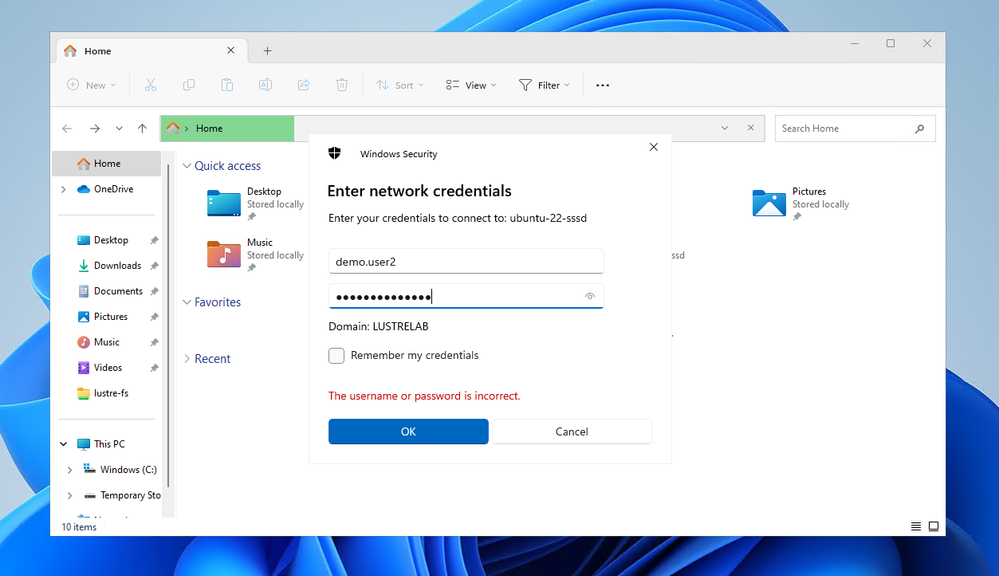
Task: Open lustre-fs folder in sidebar
Action: pyautogui.click(x=111, y=393)
